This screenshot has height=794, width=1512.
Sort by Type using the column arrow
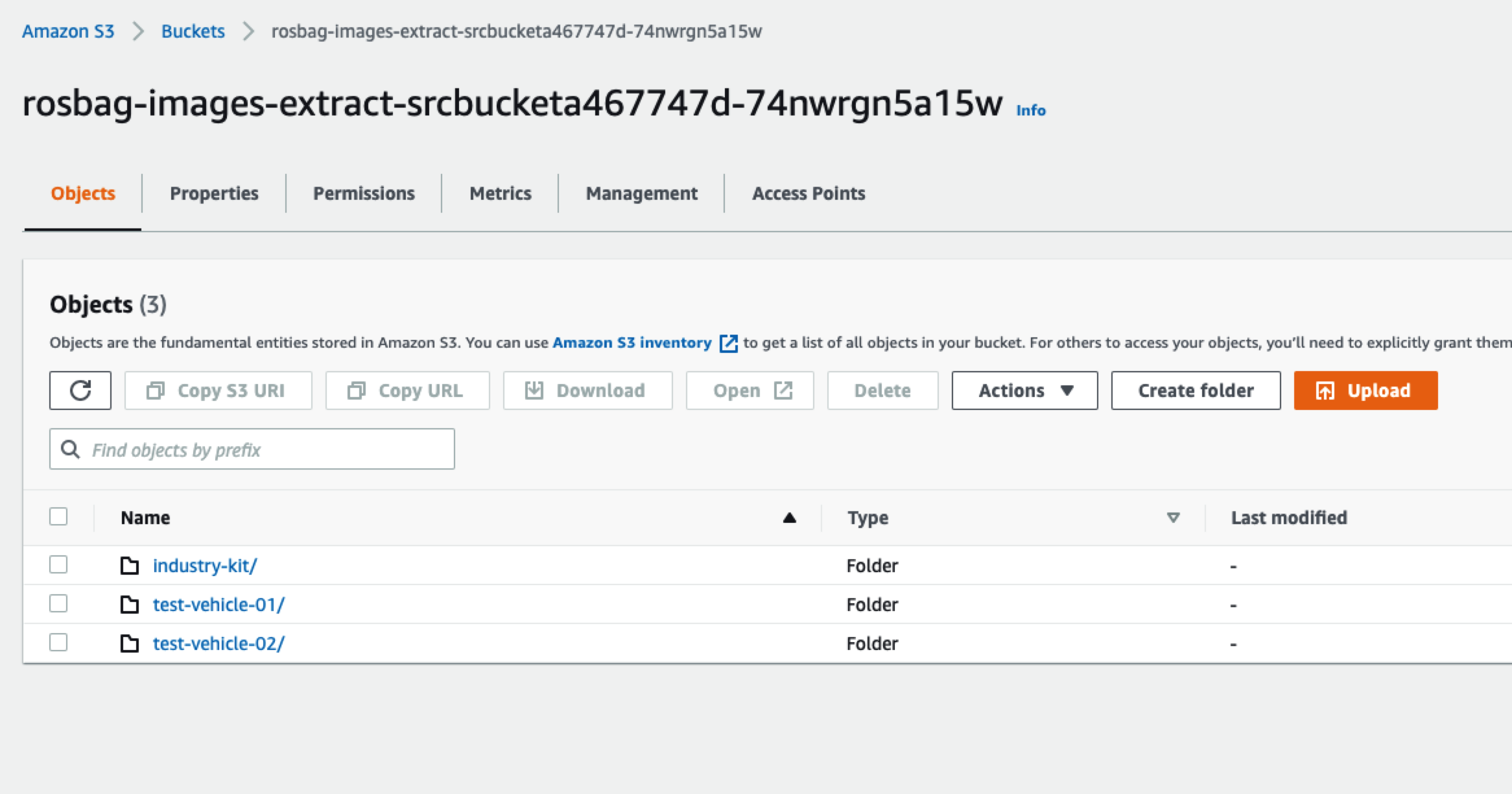click(x=1173, y=518)
